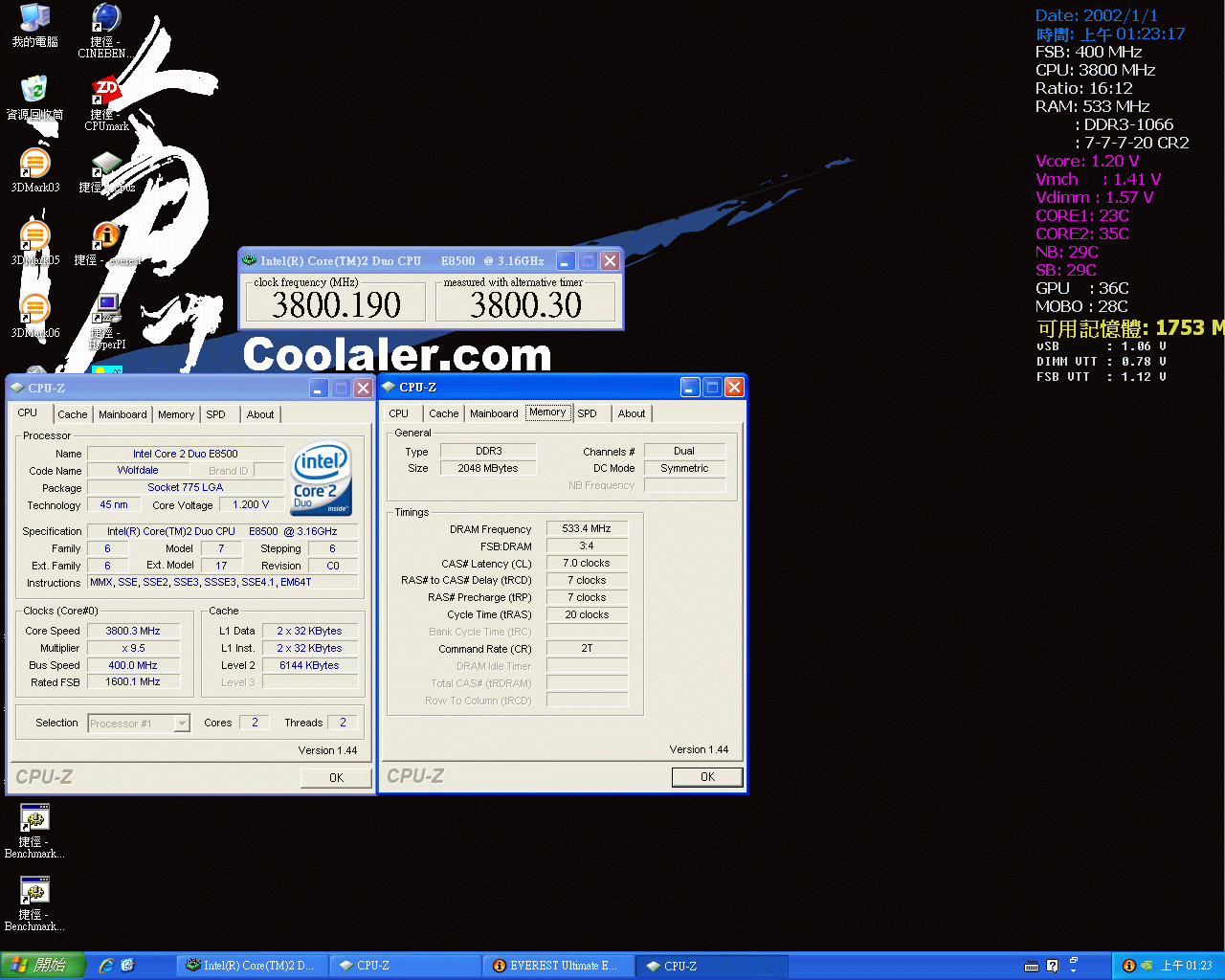Screen dimensions: 1225x980
Task: Click the help question mark in language bar
Action: coord(1053,966)
